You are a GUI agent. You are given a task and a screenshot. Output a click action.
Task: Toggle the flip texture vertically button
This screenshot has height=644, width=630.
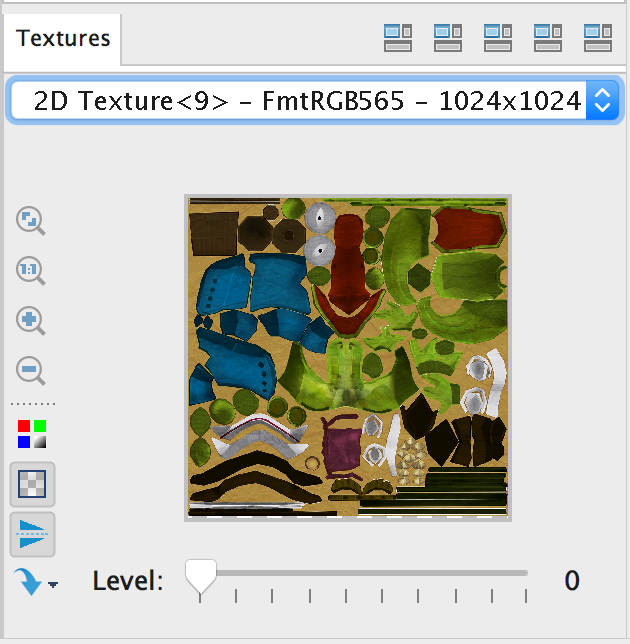pyautogui.click(x=31, y=534)
